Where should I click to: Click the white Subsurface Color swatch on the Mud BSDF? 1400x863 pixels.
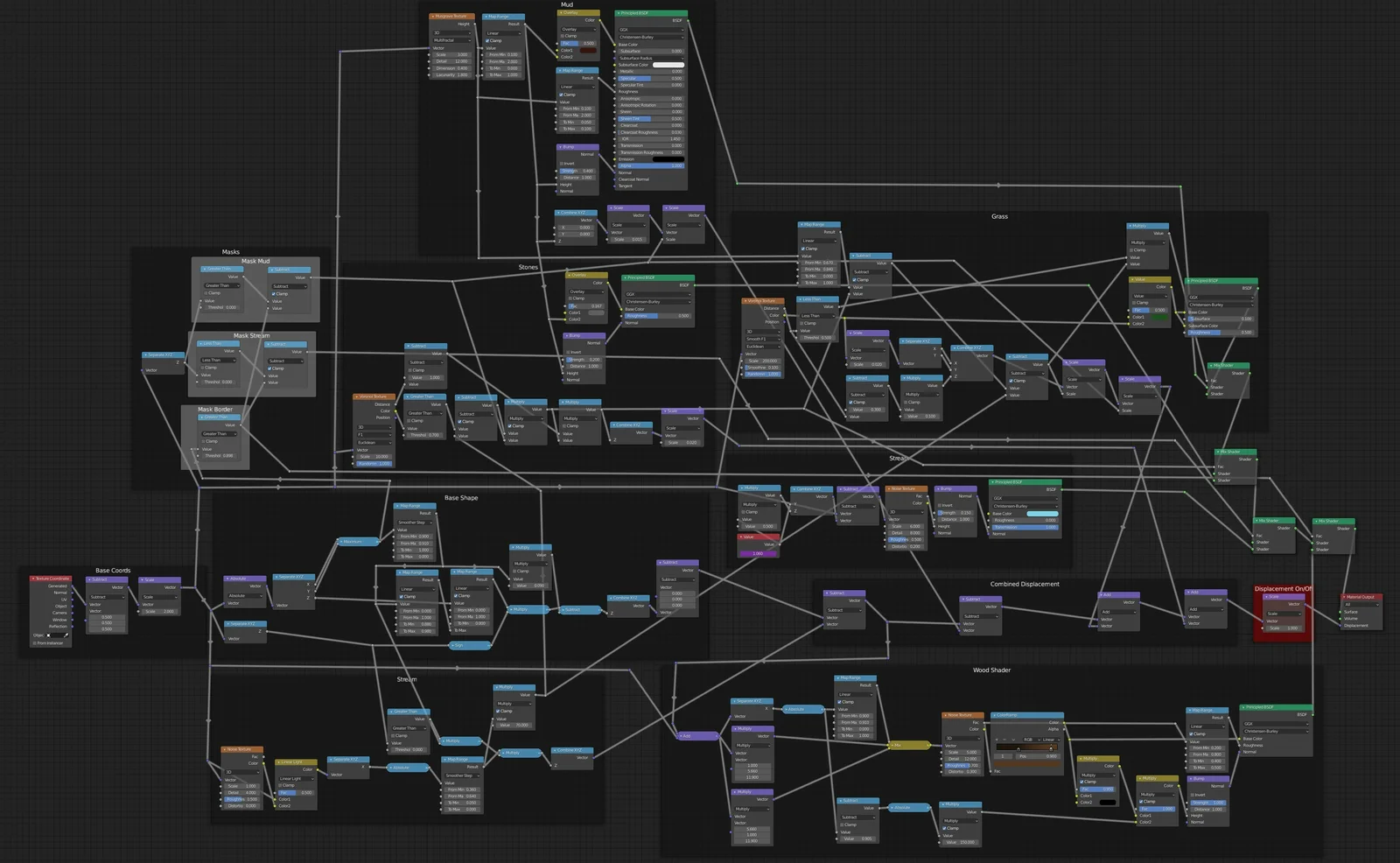point(668,65)
